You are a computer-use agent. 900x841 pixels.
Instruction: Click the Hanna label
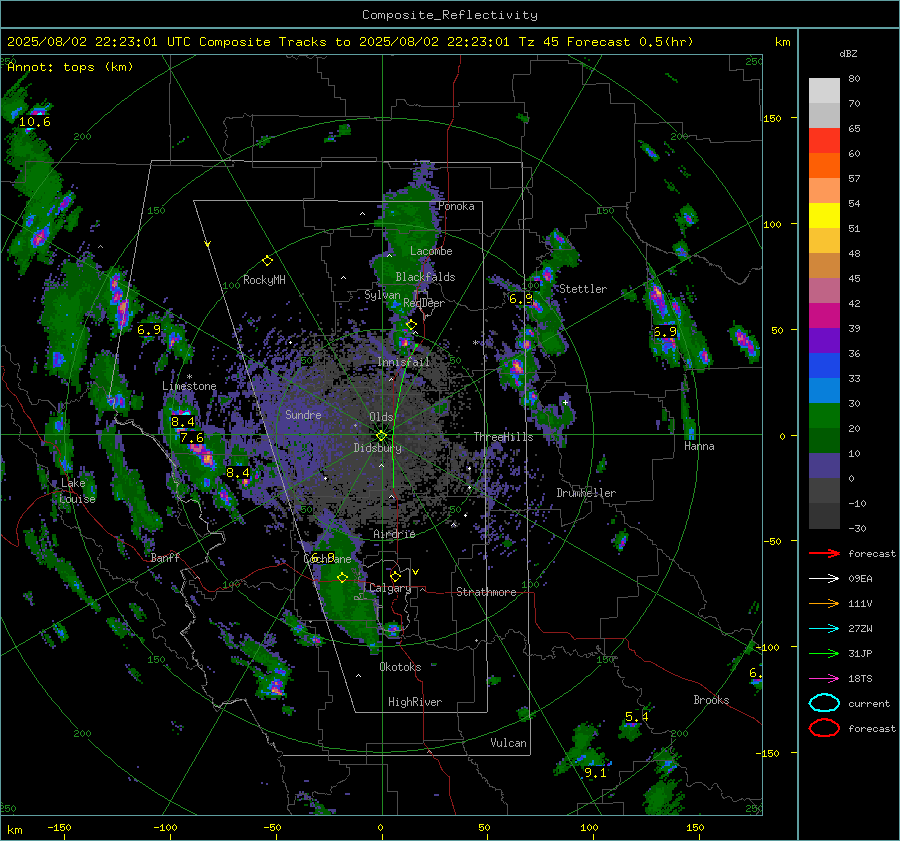point(699,446)
